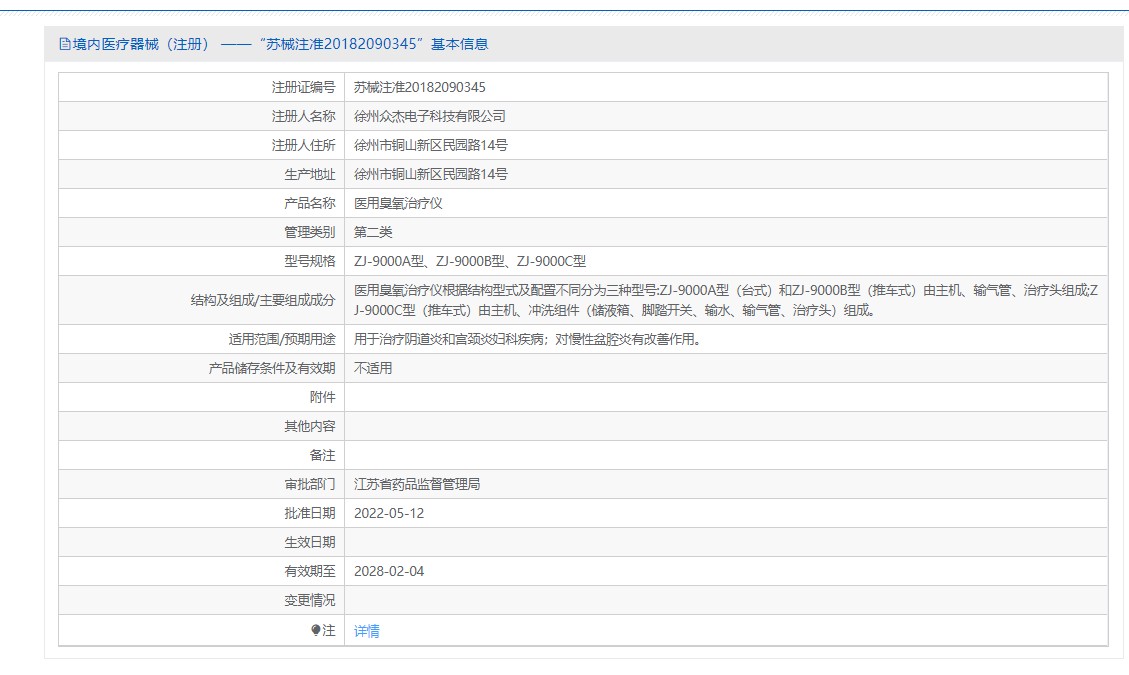Click the 不适用 storage condition value
This screenshot has width=1129, height=675.
[373, 368]
